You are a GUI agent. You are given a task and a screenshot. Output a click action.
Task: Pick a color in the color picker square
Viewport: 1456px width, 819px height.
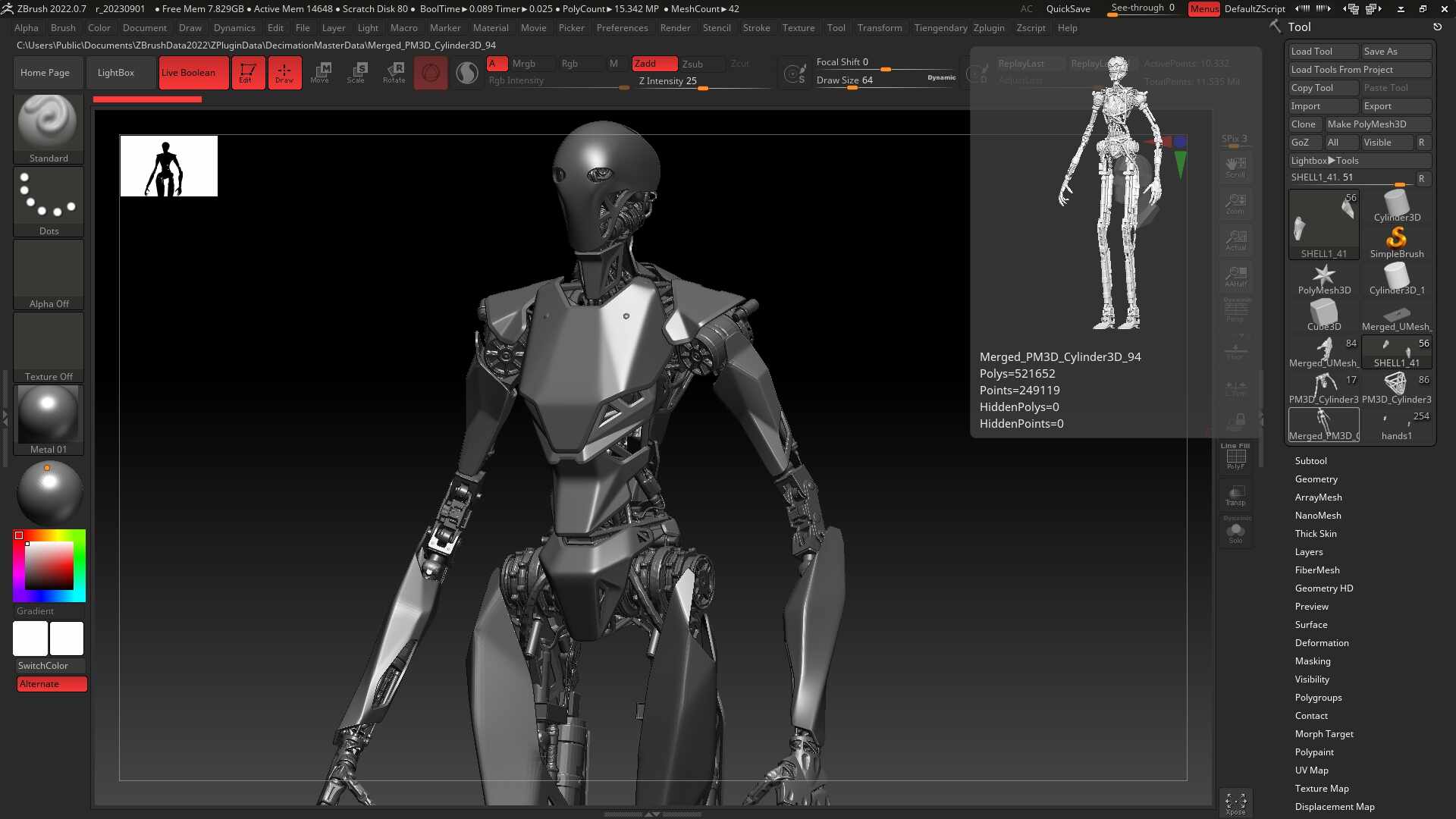tap(49, 566)
